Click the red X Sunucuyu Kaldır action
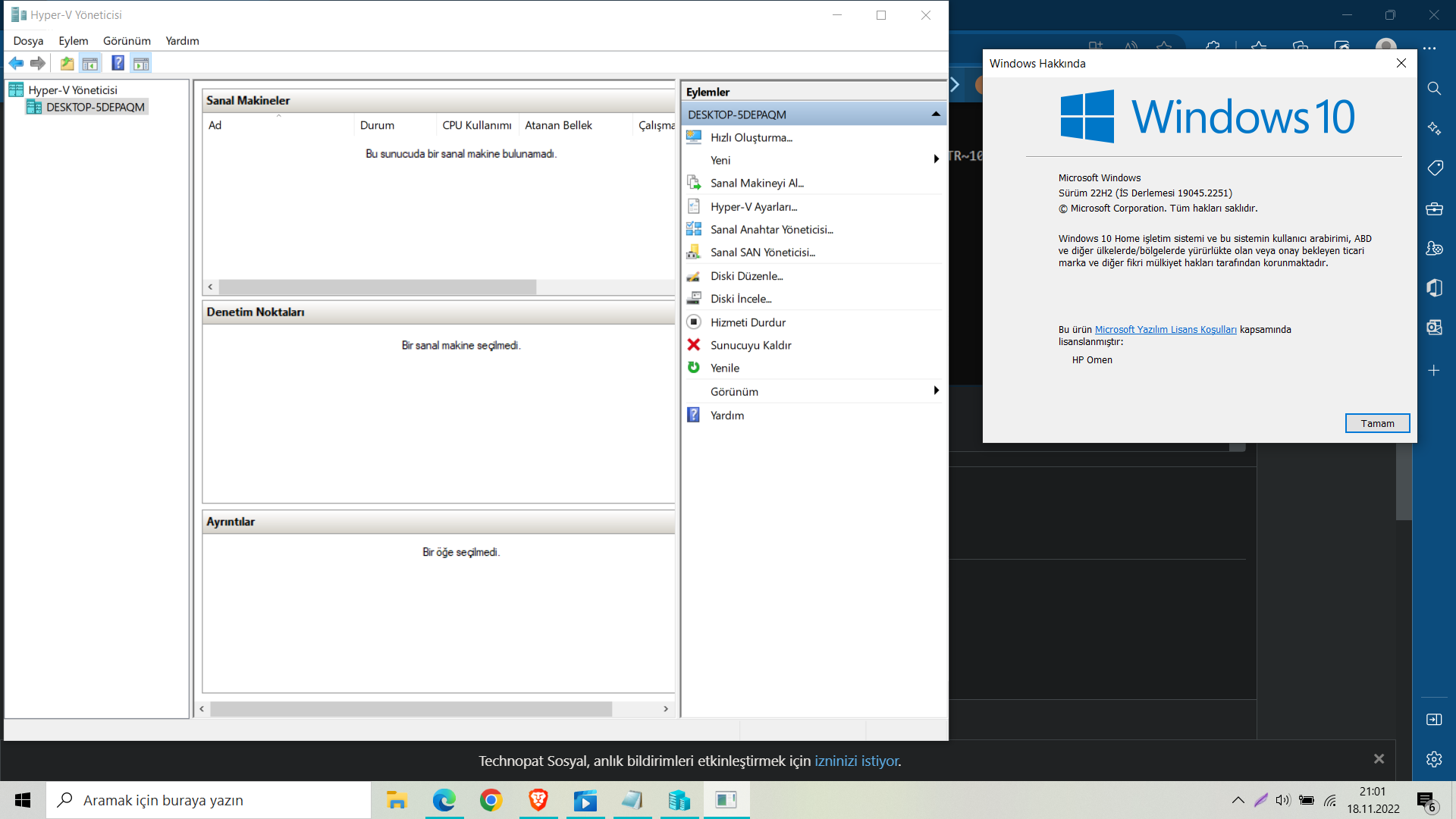 pyautogui.click(x=693, y=345)
